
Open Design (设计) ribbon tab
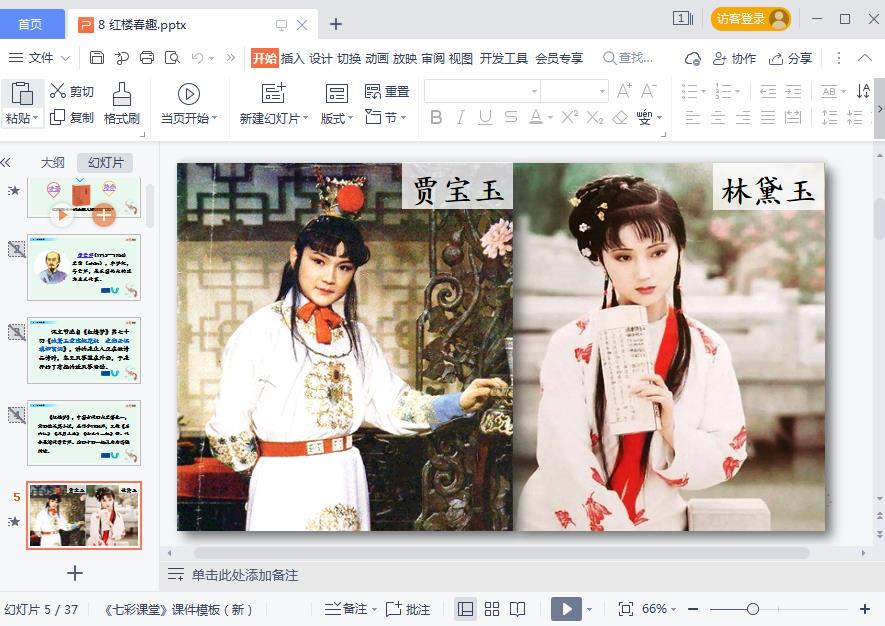(x=321, y=58)
